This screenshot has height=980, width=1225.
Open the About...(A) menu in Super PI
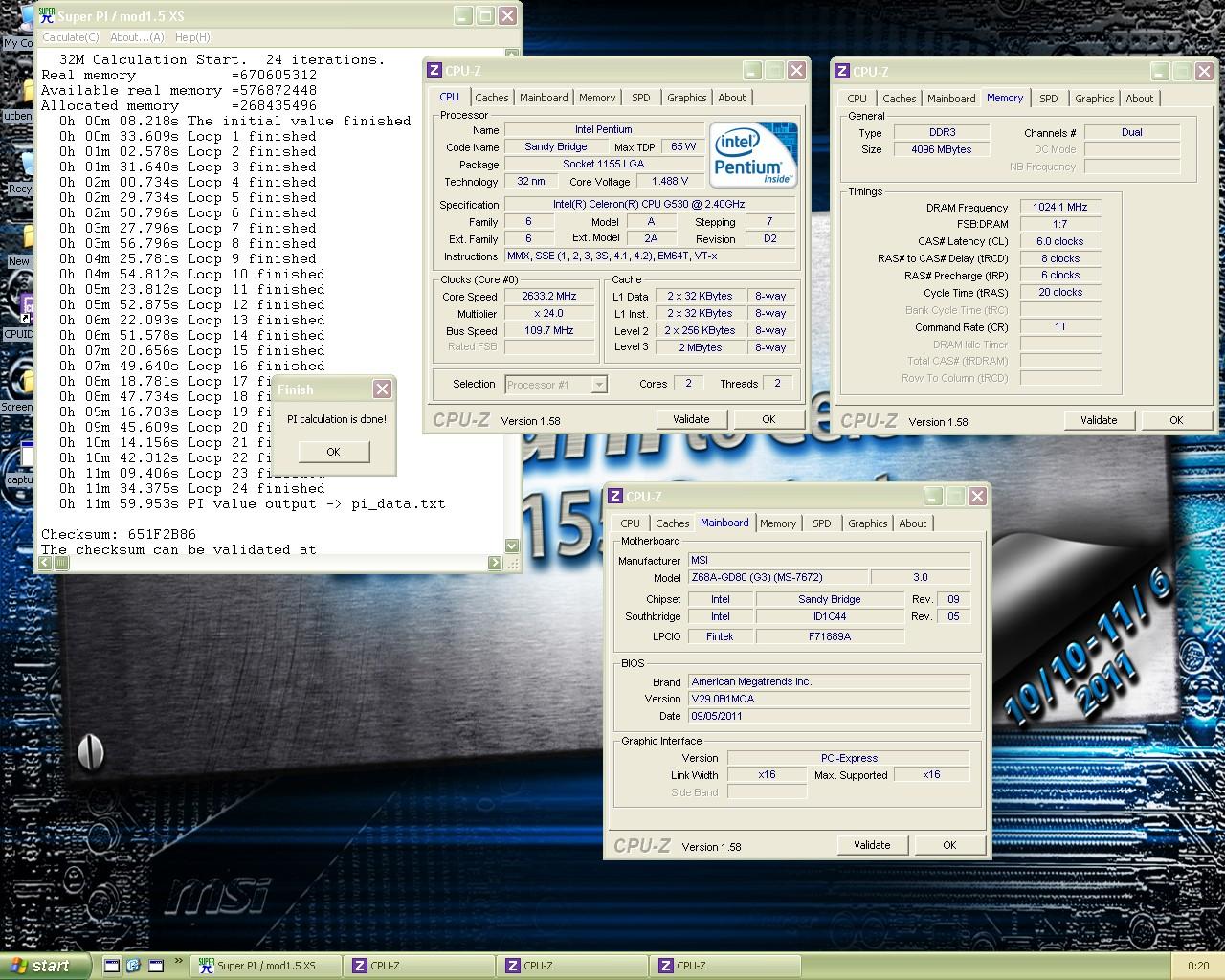pyautogui.click(x=137, y=37)
